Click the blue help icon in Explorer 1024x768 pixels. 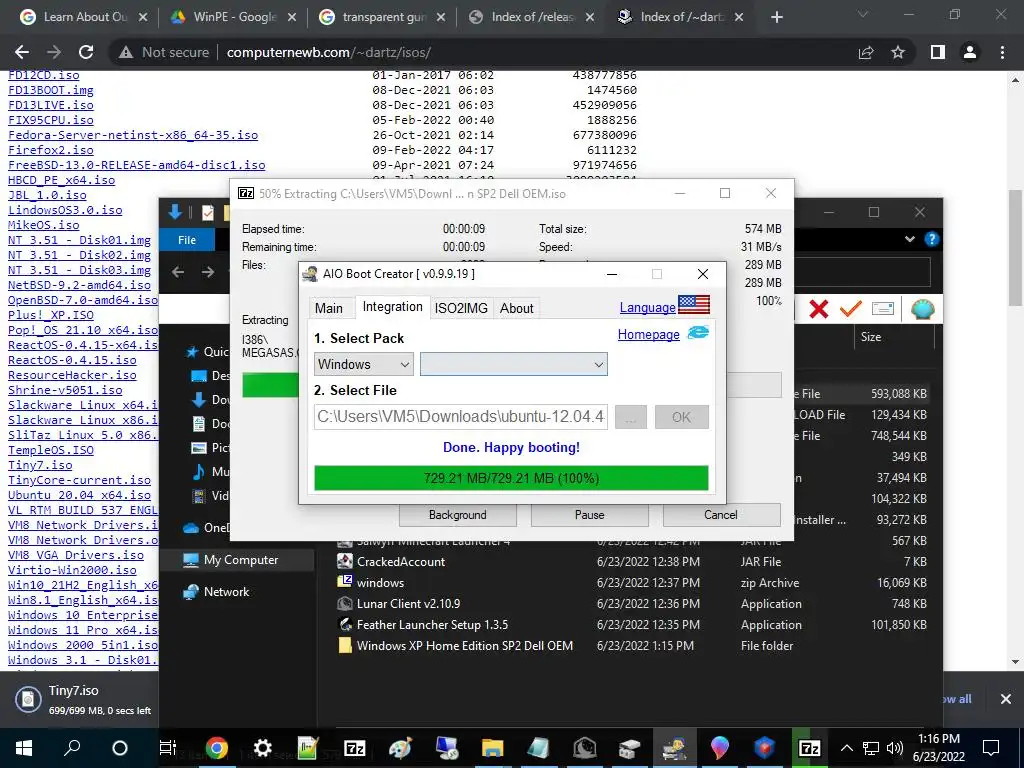point(932,240)
